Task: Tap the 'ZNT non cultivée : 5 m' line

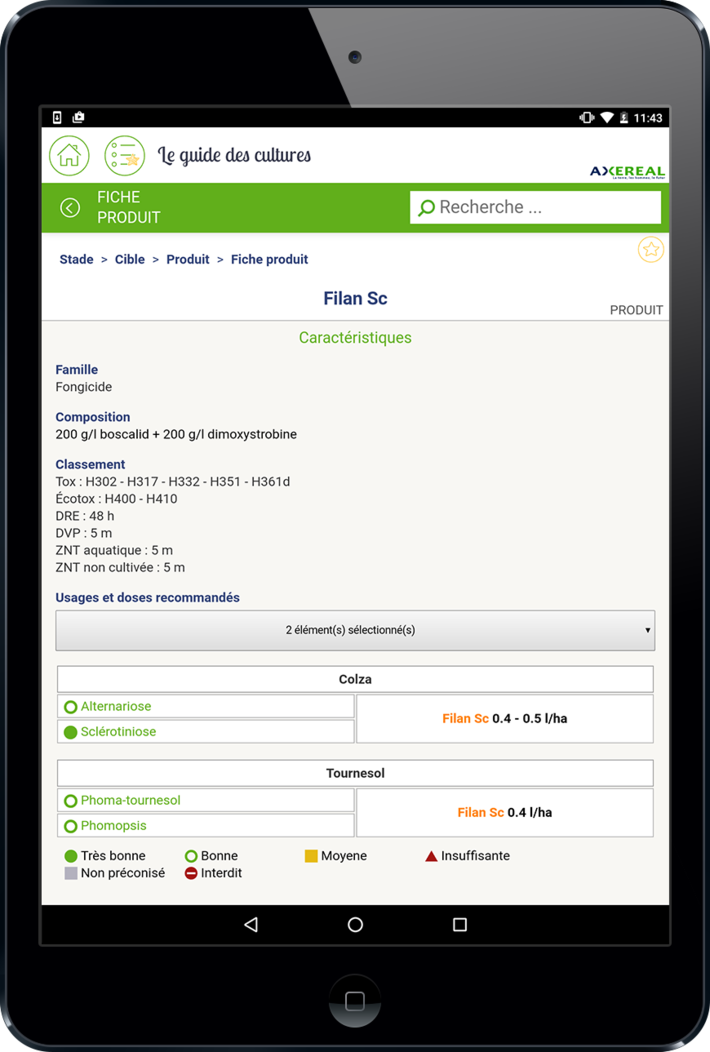Action: tap(120, 568)
